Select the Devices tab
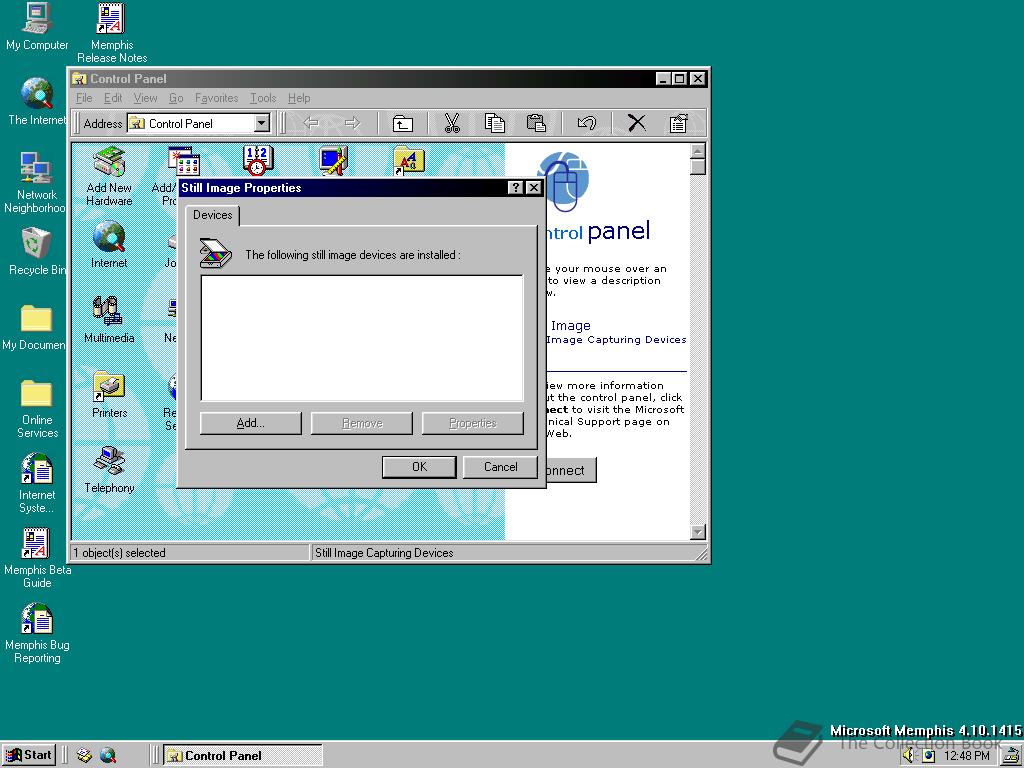The image size is (1024, 768). pos(213,215)
